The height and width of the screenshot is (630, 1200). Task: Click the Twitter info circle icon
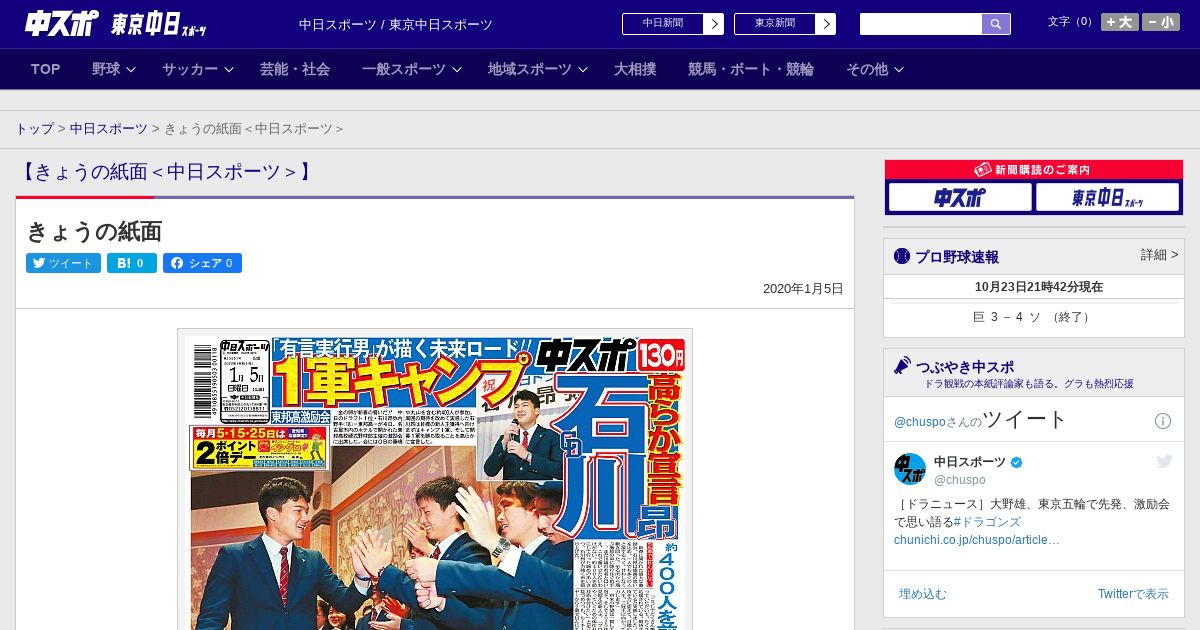[1163, 421]
